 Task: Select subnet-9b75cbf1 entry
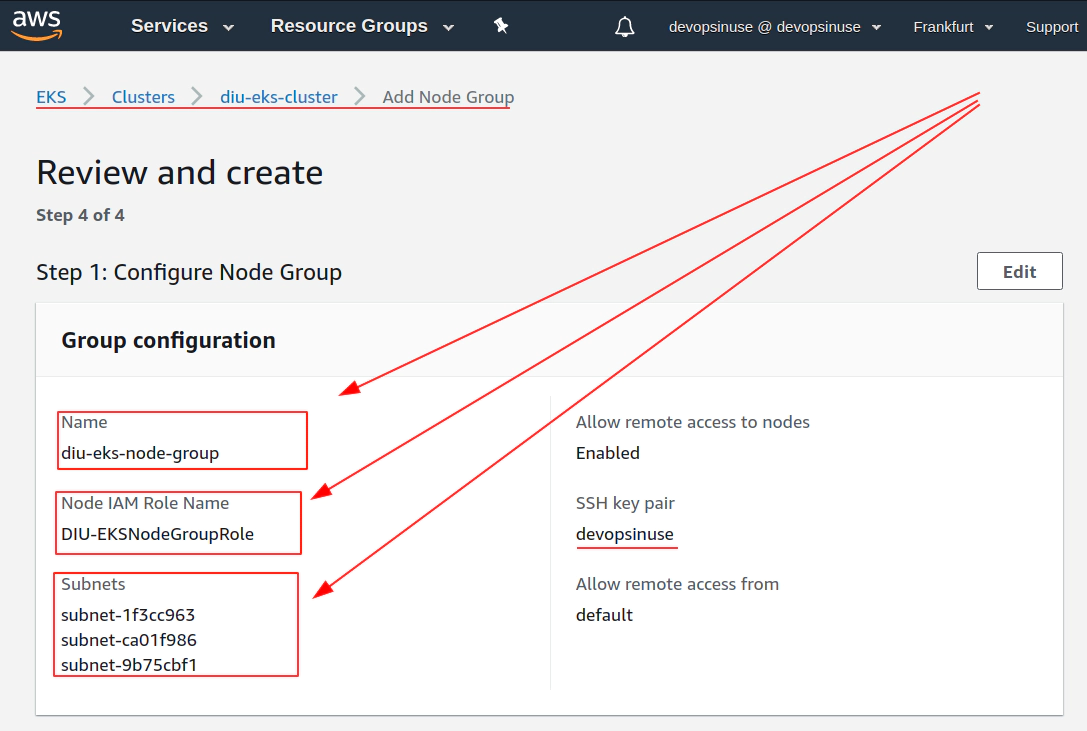[129, 665]
